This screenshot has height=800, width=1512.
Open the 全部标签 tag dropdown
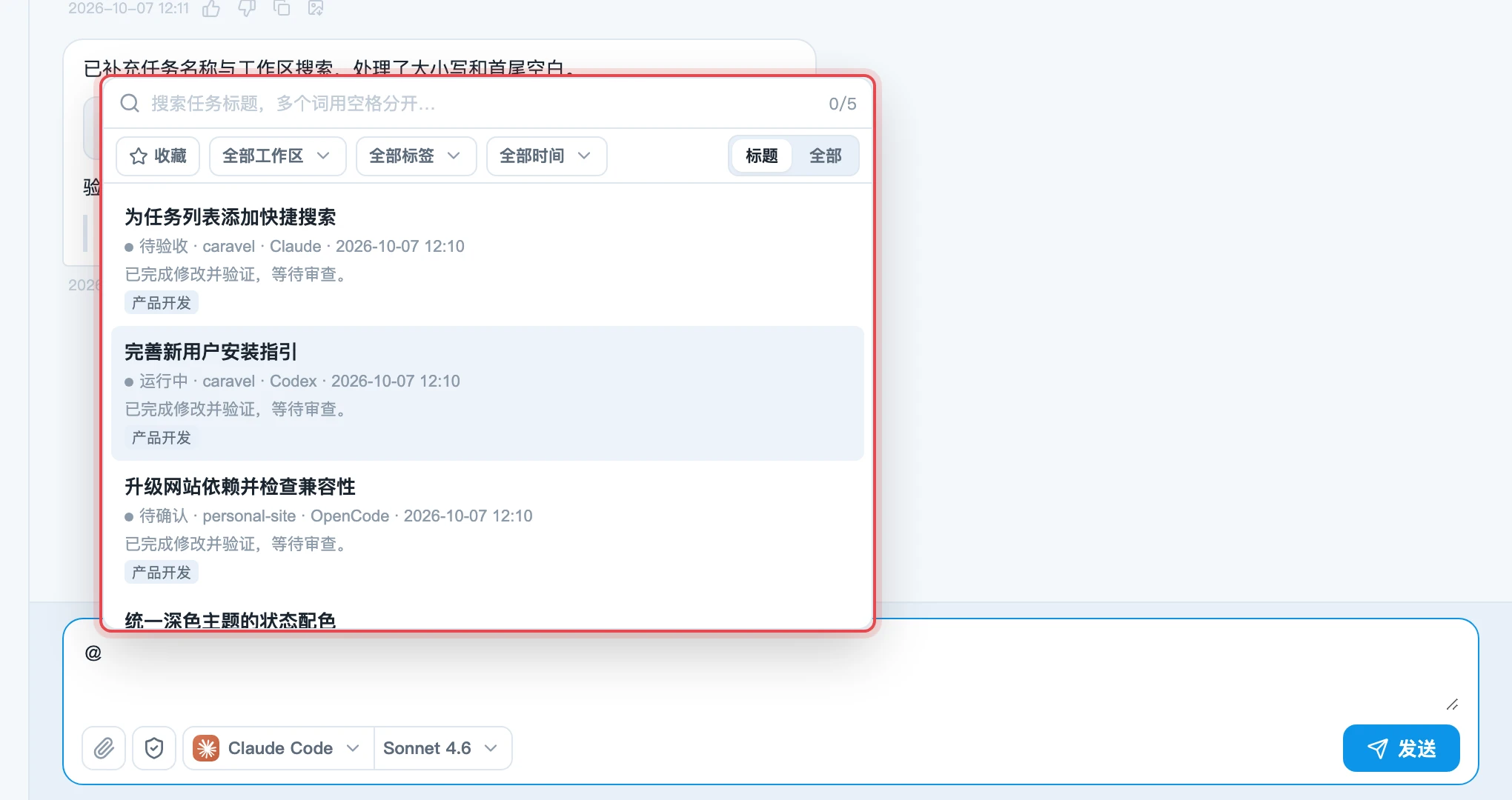coord(416,156)
